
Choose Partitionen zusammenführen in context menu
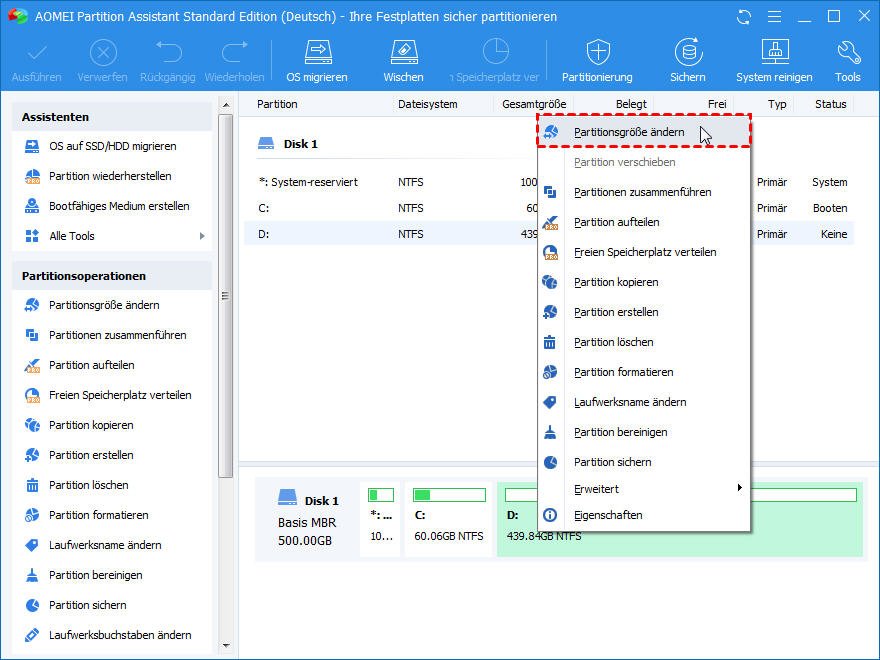(x=644, y=192)
